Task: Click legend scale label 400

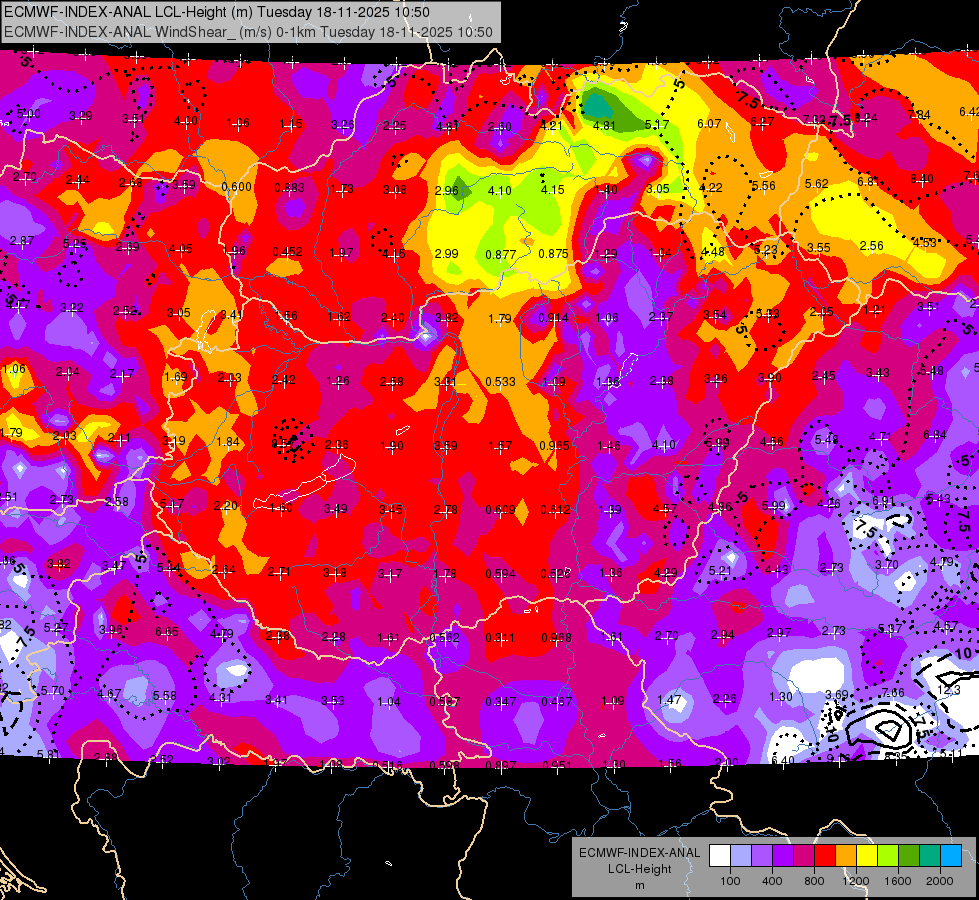Action: [x=772, y=881]
